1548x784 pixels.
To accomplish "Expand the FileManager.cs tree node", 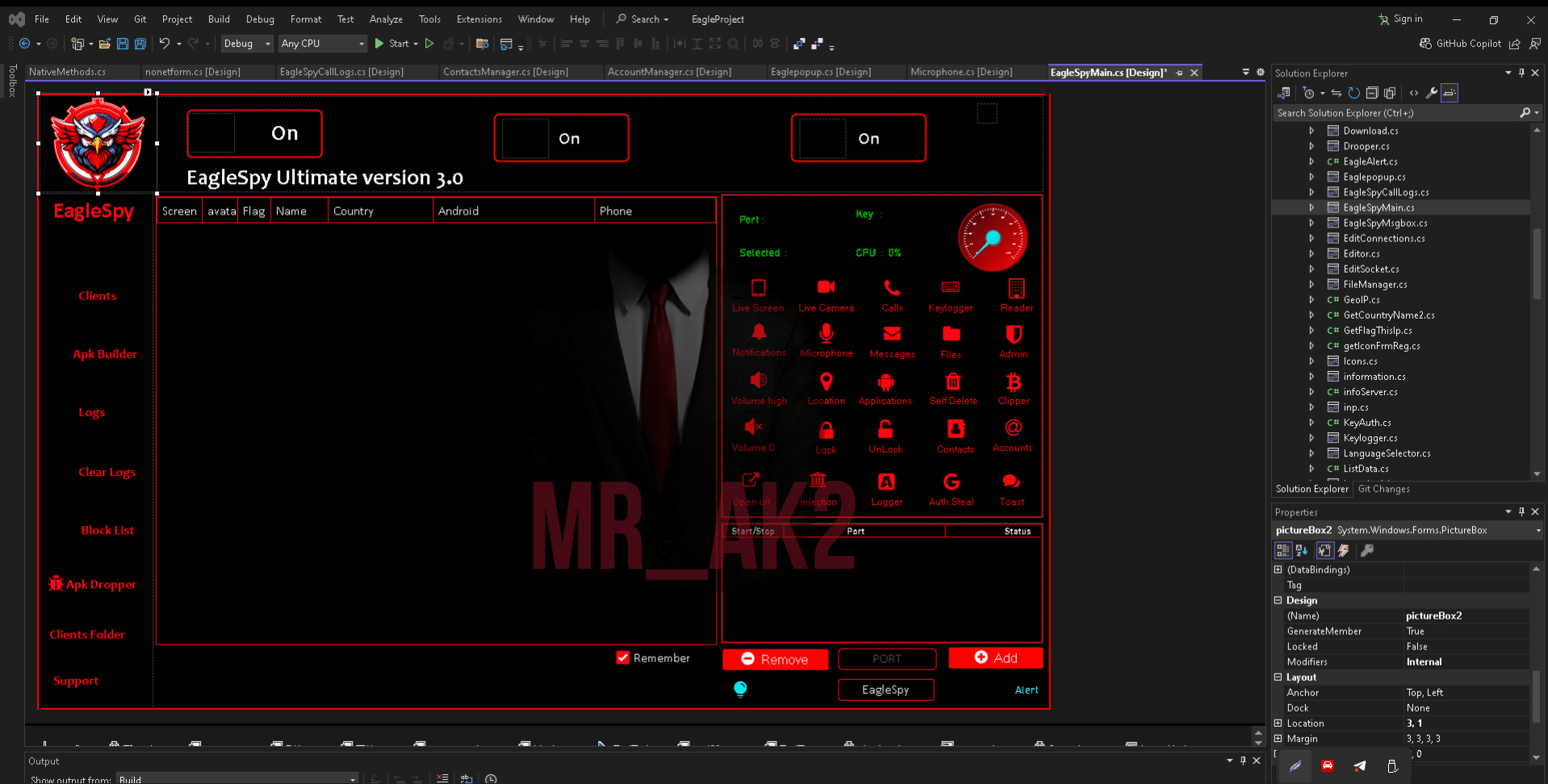I will click(x=1312, y=284).
